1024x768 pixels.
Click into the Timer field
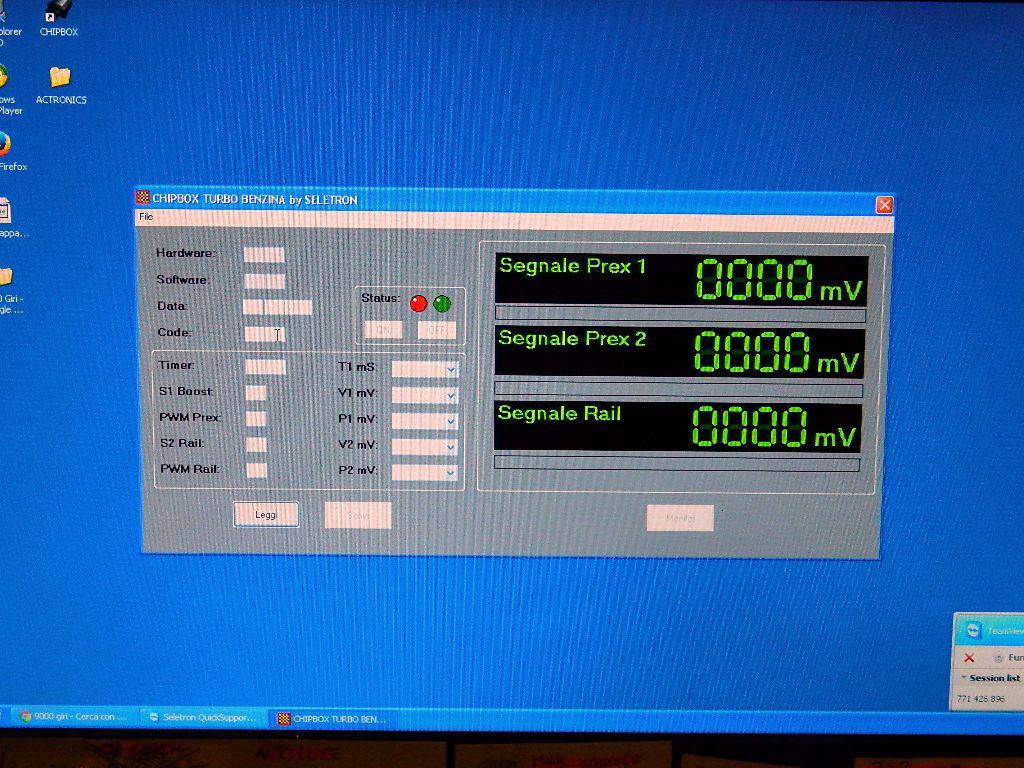coord(265,367)
